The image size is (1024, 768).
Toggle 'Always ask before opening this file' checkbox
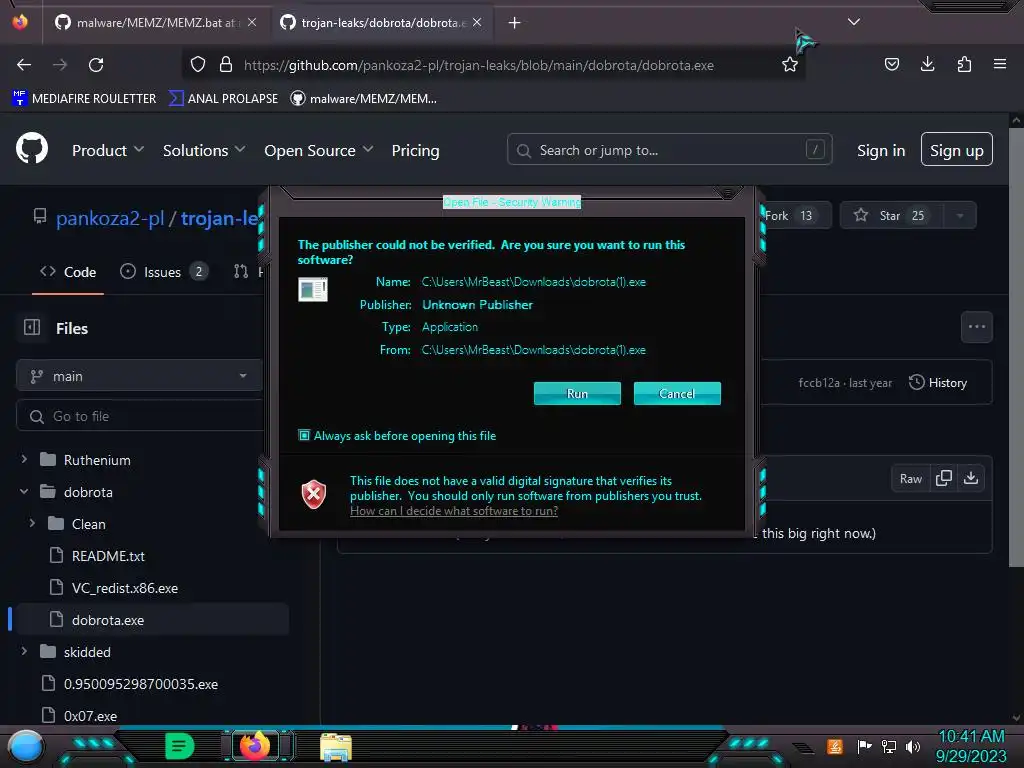click(x=304, y=435)
